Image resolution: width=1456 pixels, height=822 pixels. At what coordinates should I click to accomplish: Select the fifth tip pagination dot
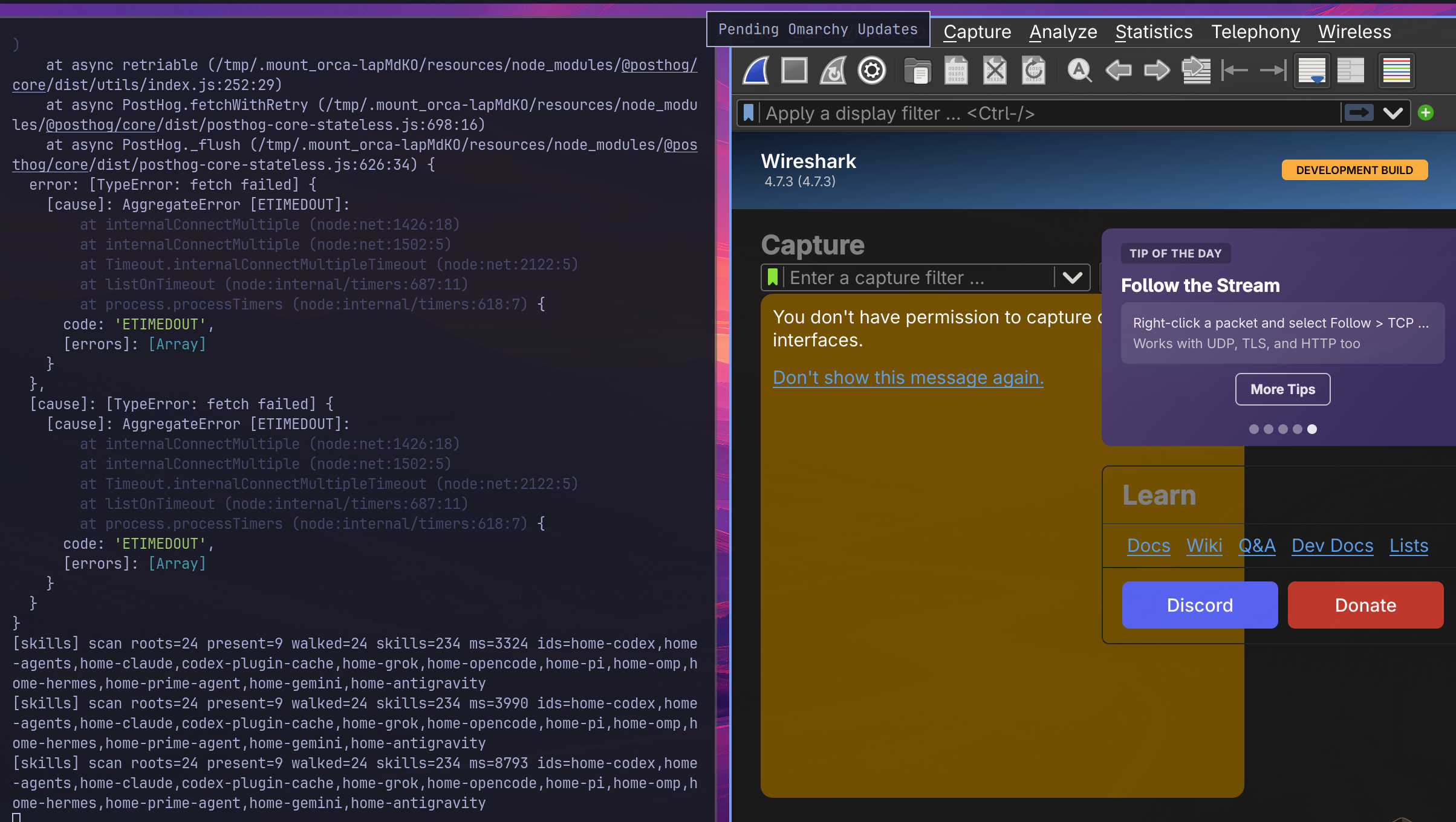tap(1312, 429)
